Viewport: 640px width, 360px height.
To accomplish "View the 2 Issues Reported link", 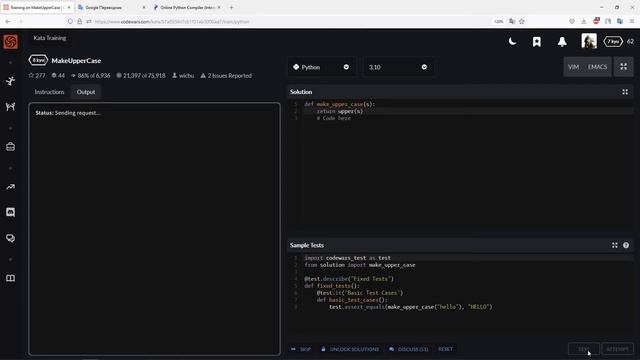I will tap(226, 76).
